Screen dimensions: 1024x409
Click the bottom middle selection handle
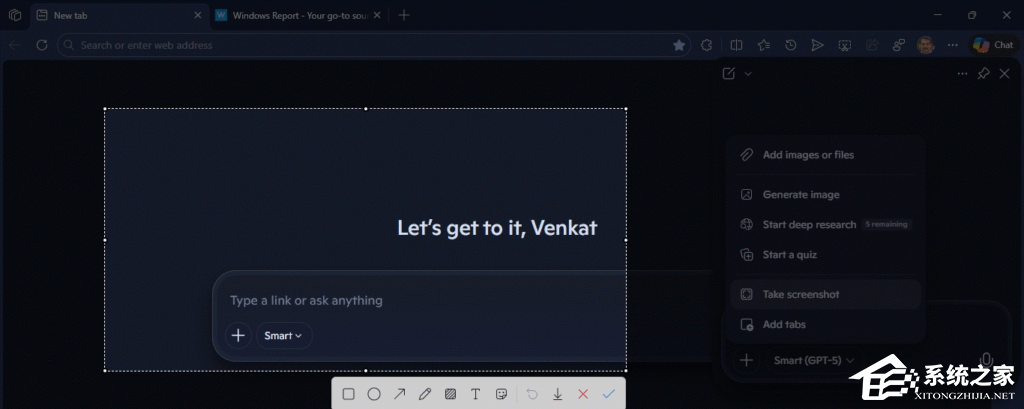tap(366, 371)
